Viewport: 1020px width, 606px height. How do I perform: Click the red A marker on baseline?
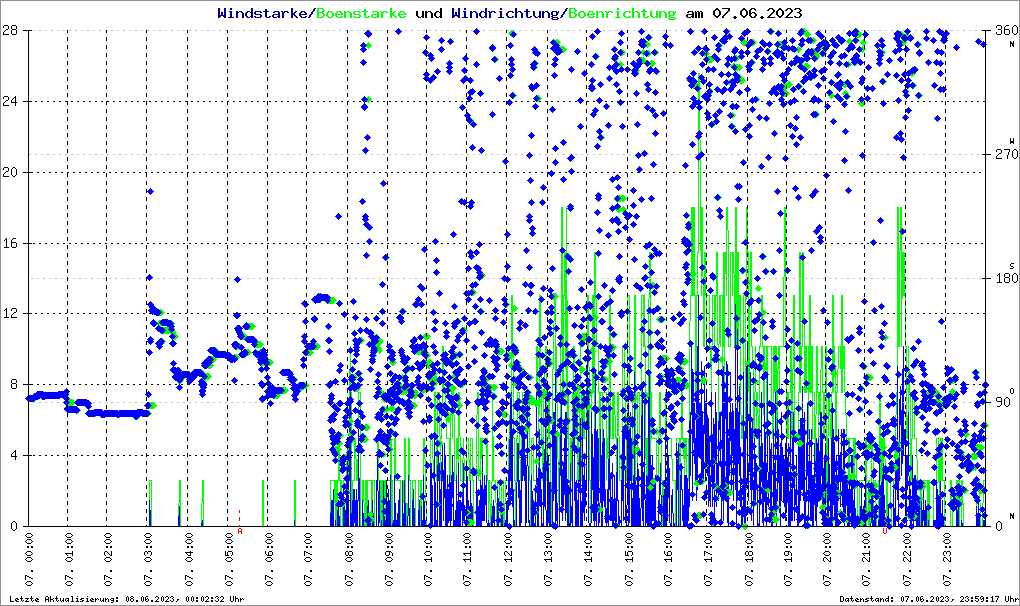tap(240, 532)
